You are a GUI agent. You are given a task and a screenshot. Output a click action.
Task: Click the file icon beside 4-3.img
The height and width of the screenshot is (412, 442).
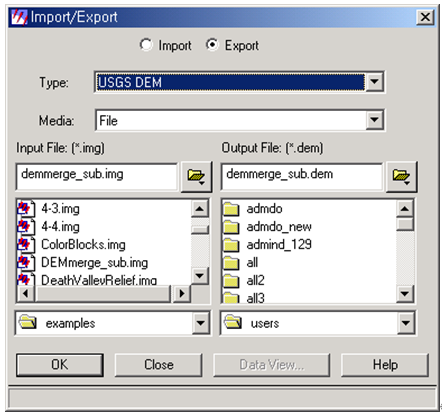[x=26, y=209]
